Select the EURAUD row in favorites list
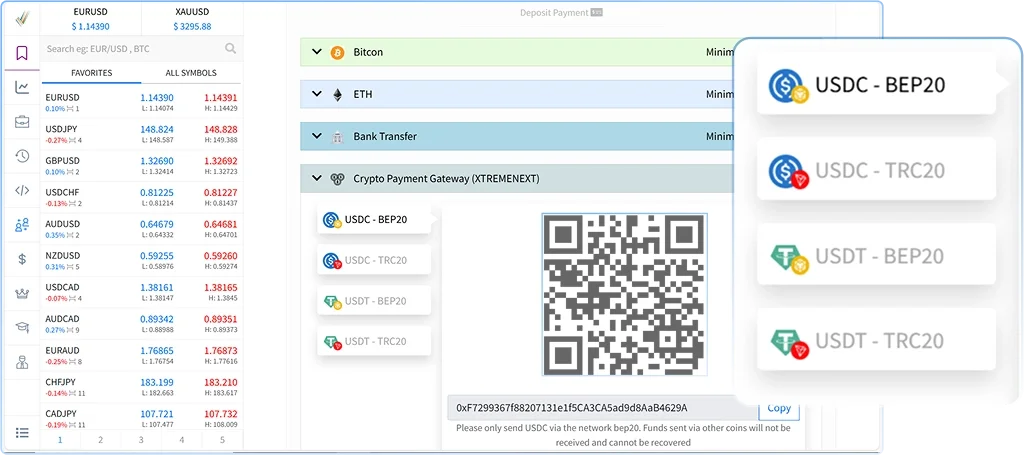The width and height of the screenshot is (1024, 455). (x=142, y=356)
